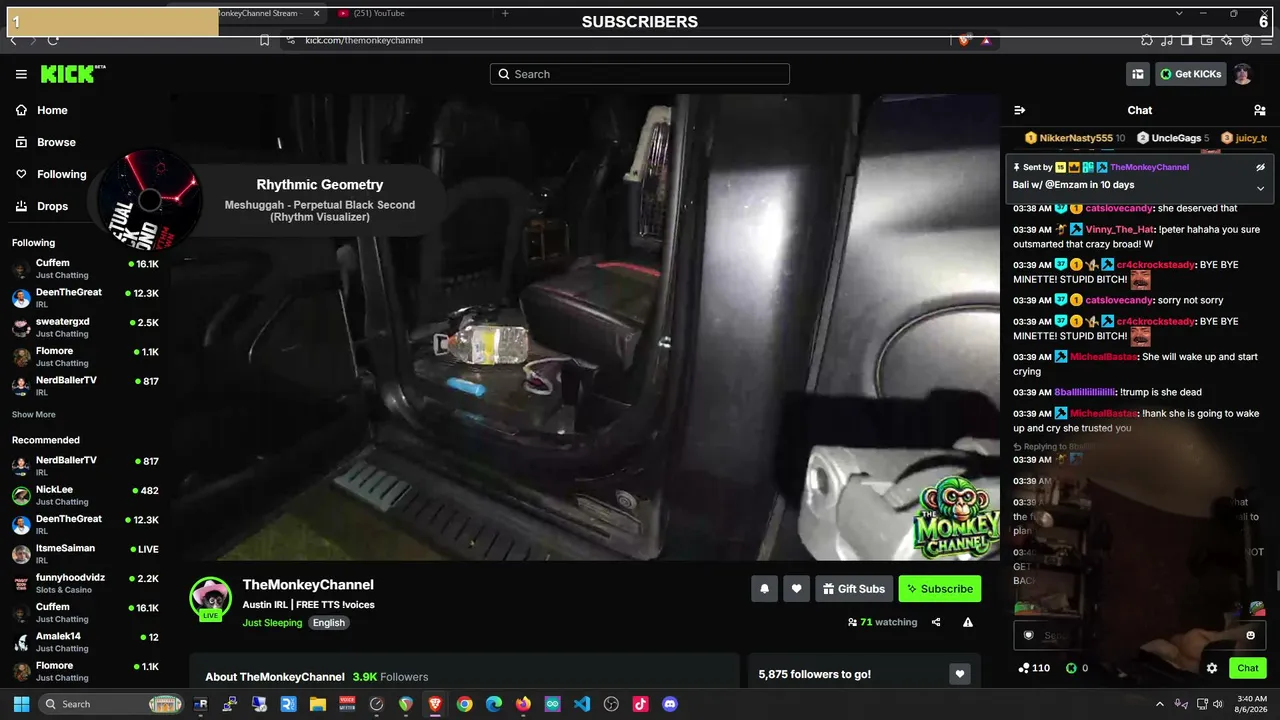Click the Windows taskbar search box
The image size is (1280, 720).
point(112,704)
